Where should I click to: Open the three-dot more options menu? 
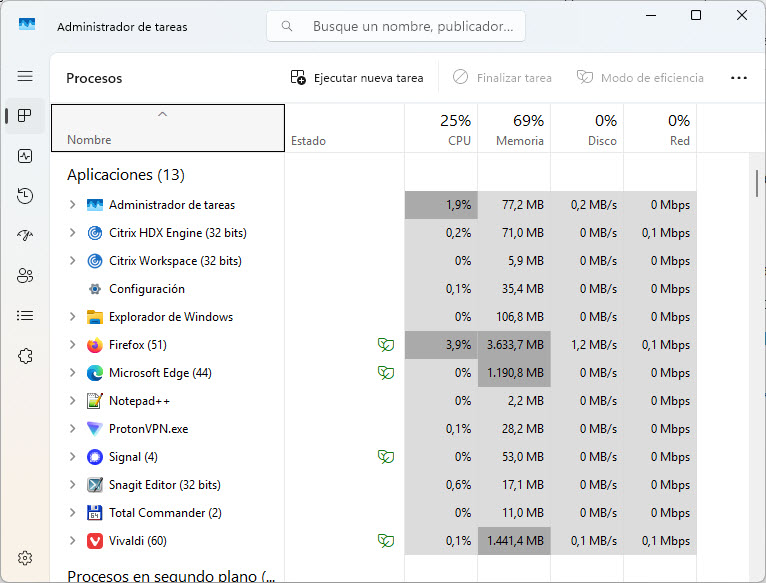[x=739, y=78]
